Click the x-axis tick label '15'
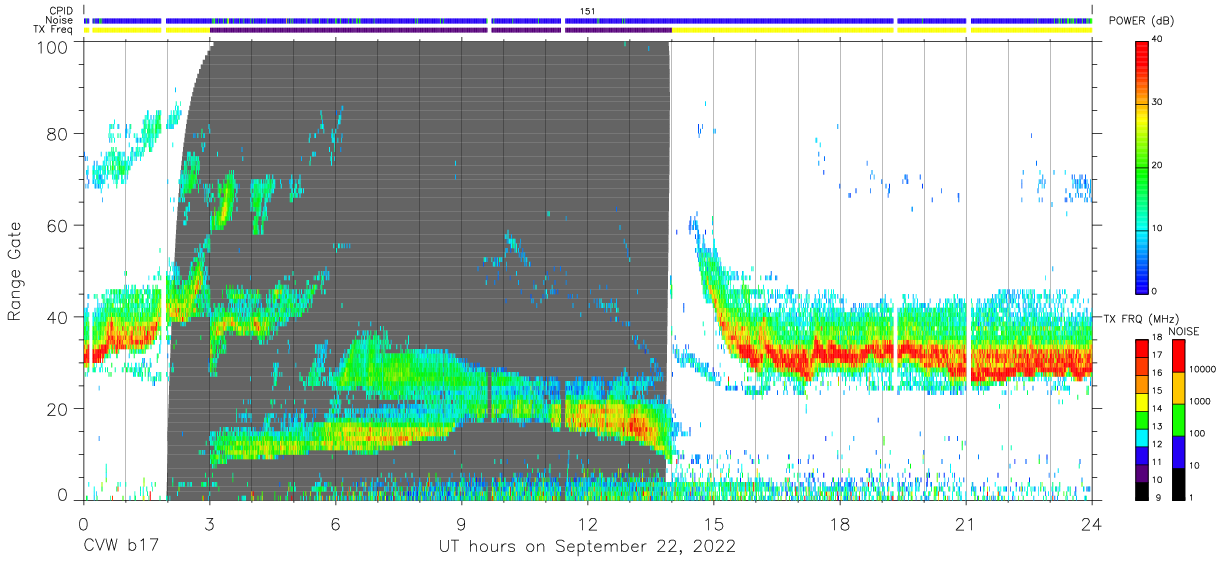The width and height of the screenshot is (1228, 567). [713, 523]
